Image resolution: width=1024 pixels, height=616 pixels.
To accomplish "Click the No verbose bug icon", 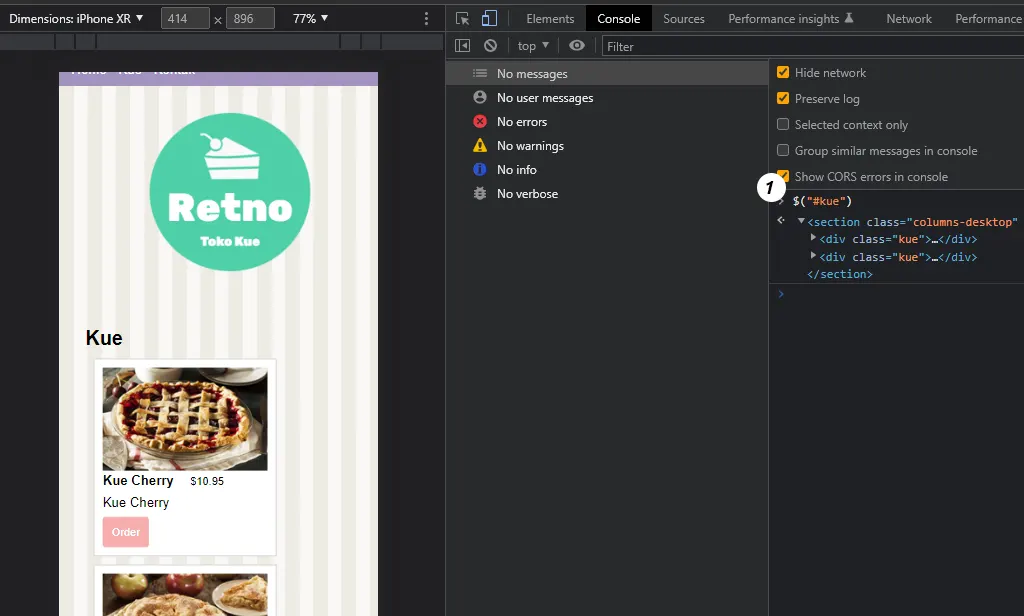I will pos(480,193).
